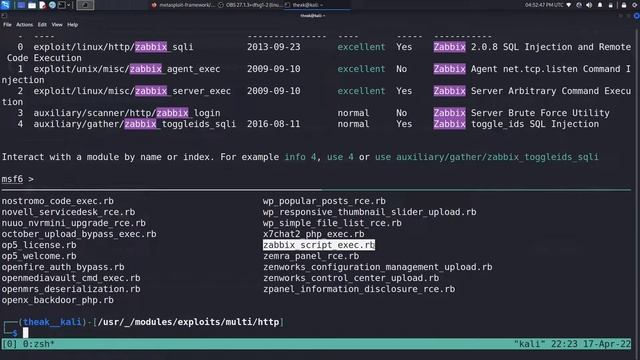Click the green 'use 4' example text
Screen dimensions: 640x360
[x=340, y=157]
